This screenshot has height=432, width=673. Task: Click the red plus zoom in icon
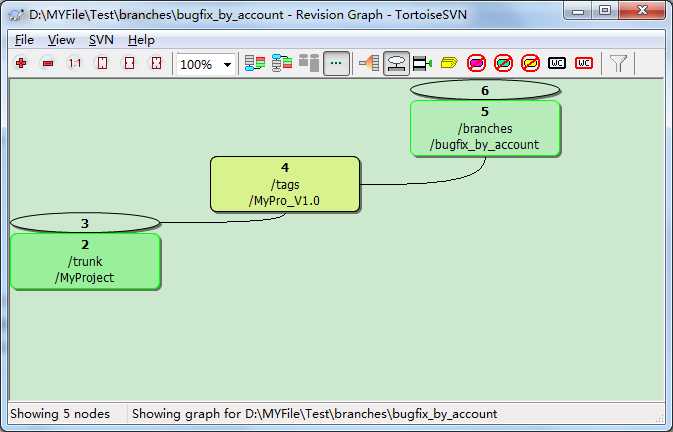[x=21, y=63]
